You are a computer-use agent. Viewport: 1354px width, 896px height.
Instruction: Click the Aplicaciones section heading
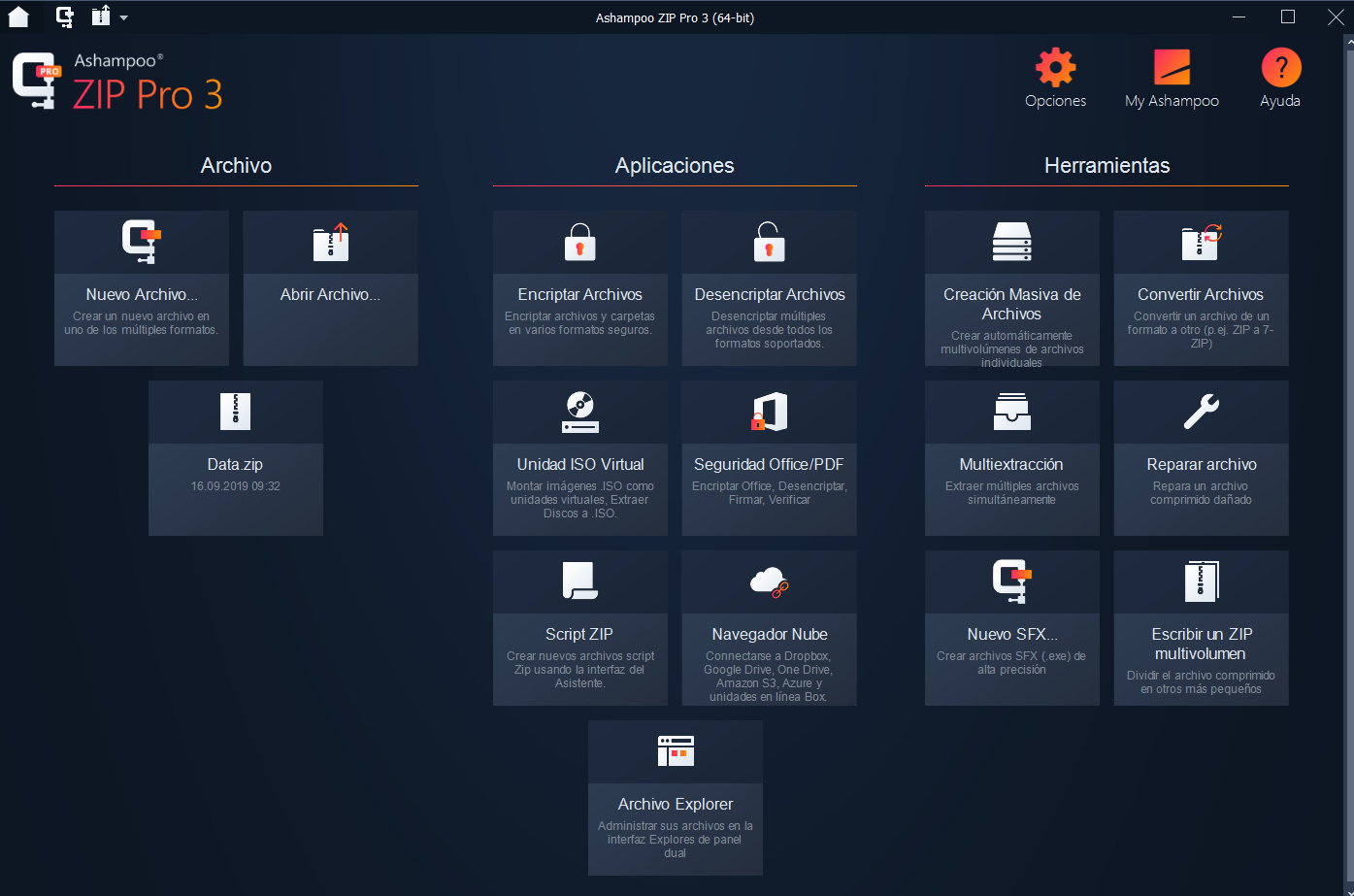pos(675,165)
